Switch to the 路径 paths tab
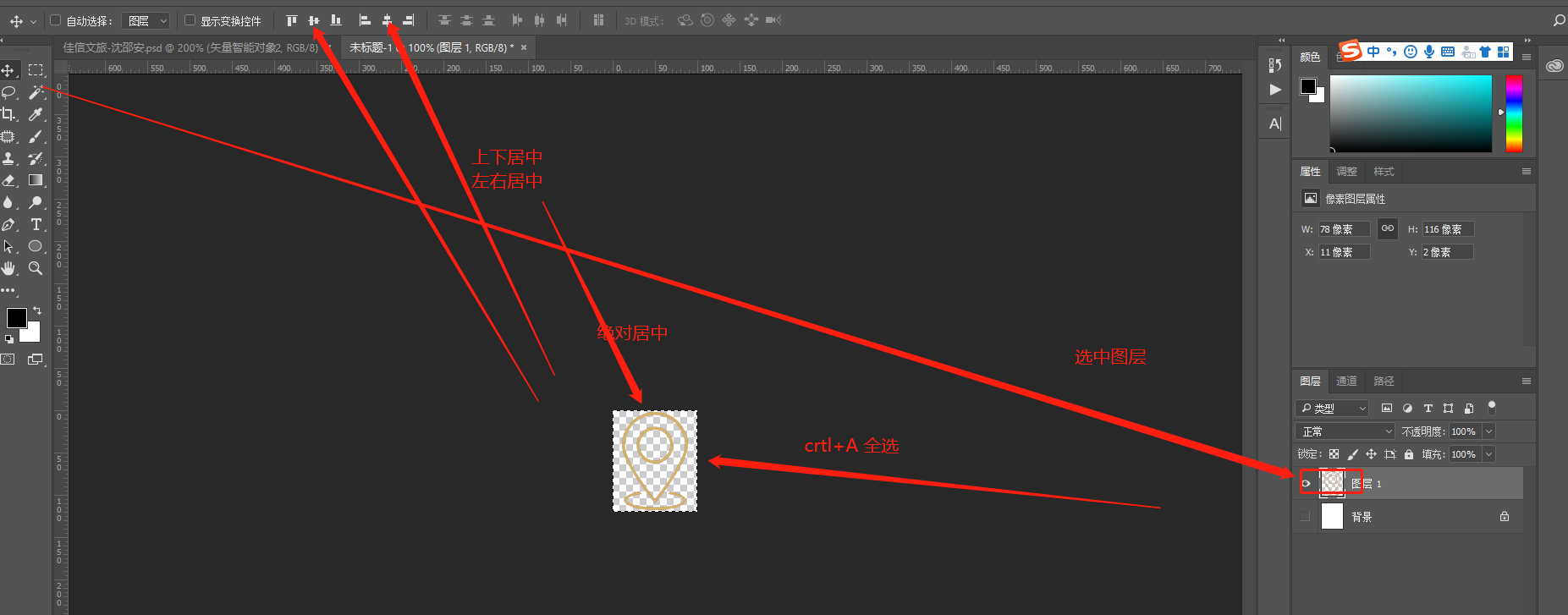1568x615 pixels. [x=1384, y=382]
